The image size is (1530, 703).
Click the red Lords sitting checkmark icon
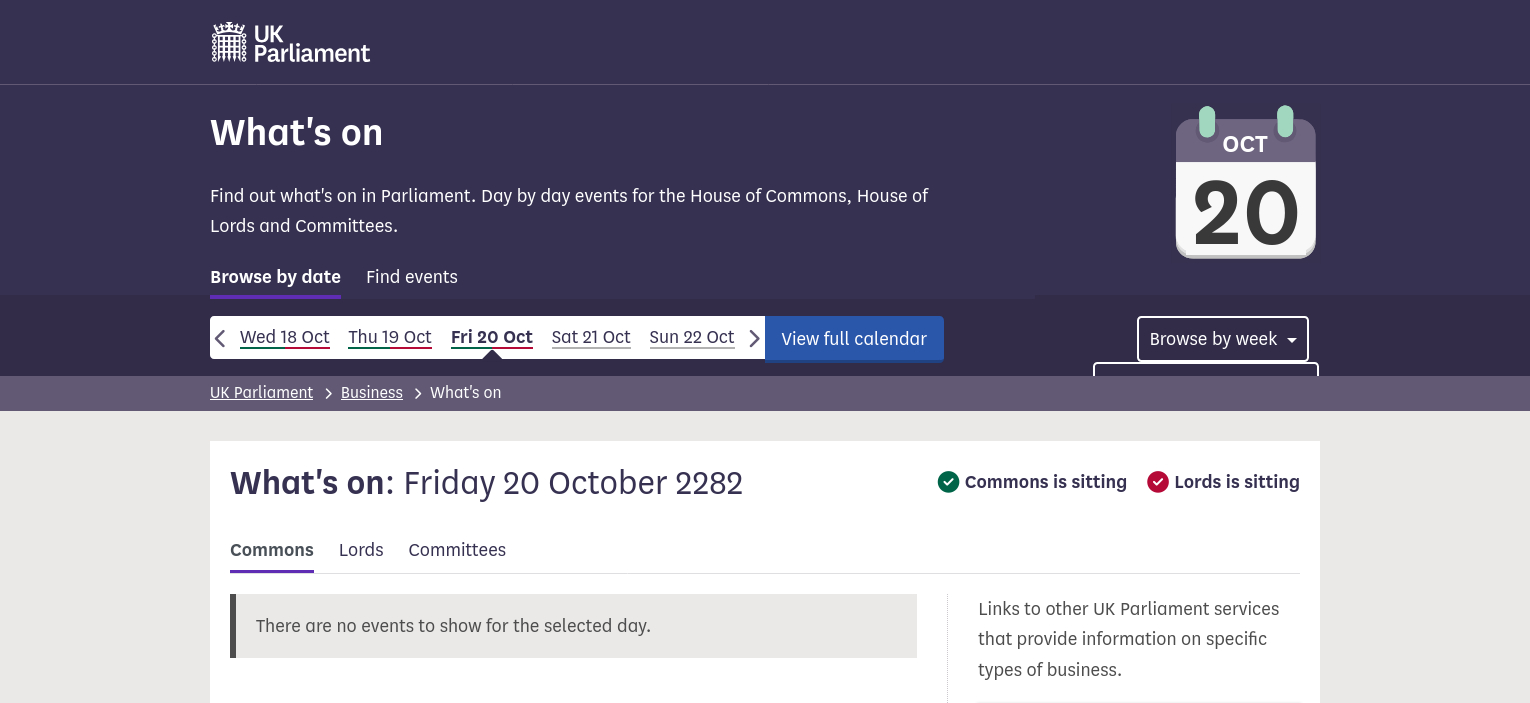(1158, 482)
